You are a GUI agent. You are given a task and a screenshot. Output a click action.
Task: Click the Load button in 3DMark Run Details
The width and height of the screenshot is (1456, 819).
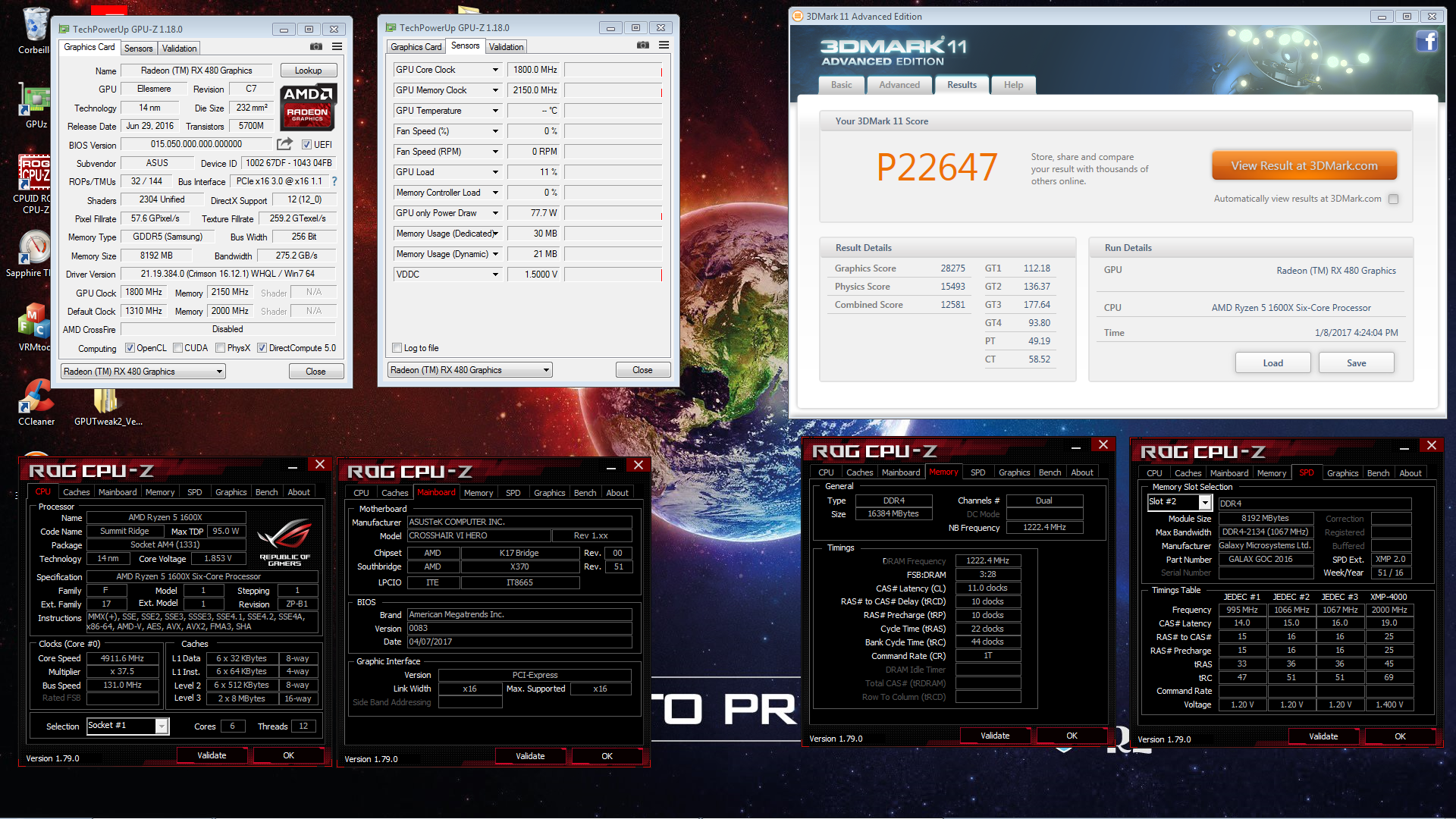point(1272,363)
